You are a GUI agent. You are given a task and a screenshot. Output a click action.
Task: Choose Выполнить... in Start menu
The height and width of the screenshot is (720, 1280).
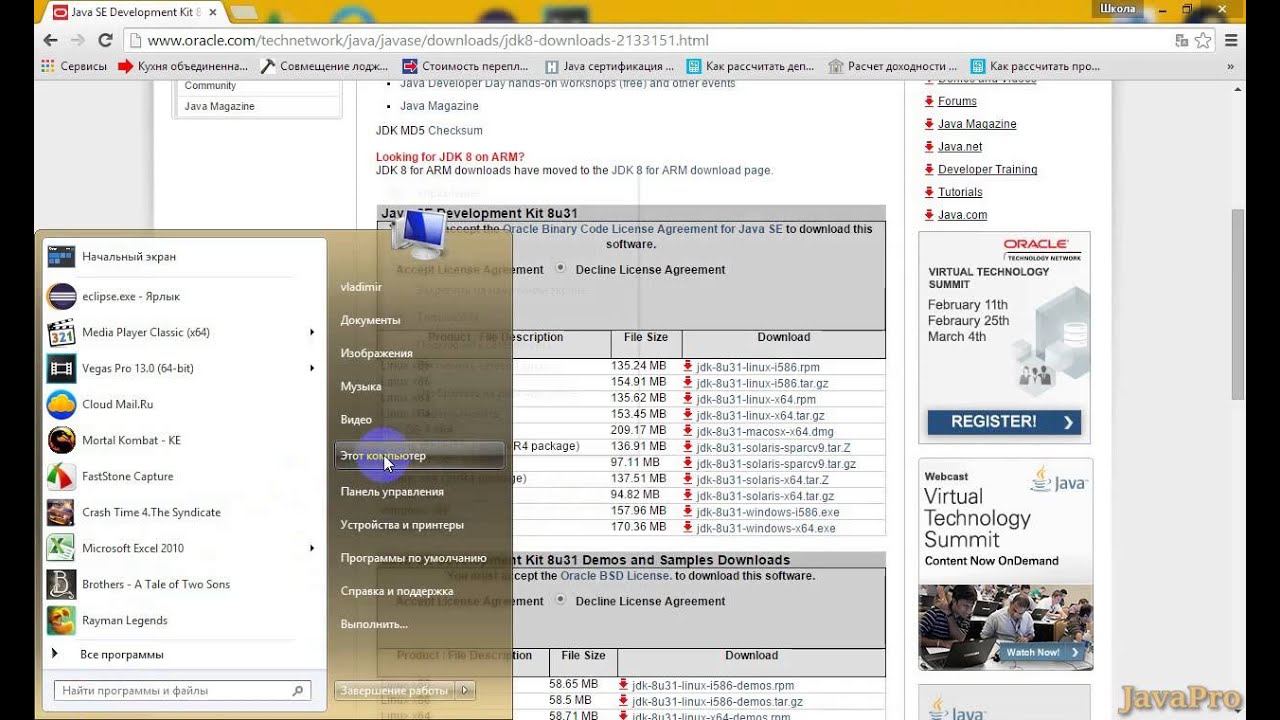coord(374,624)
